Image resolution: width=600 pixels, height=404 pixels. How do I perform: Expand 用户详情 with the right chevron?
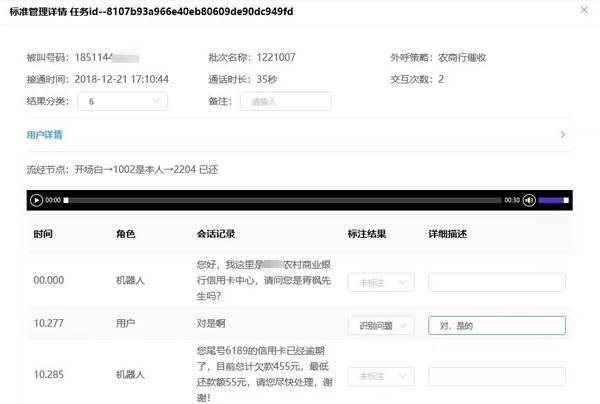tap(563, 134)
